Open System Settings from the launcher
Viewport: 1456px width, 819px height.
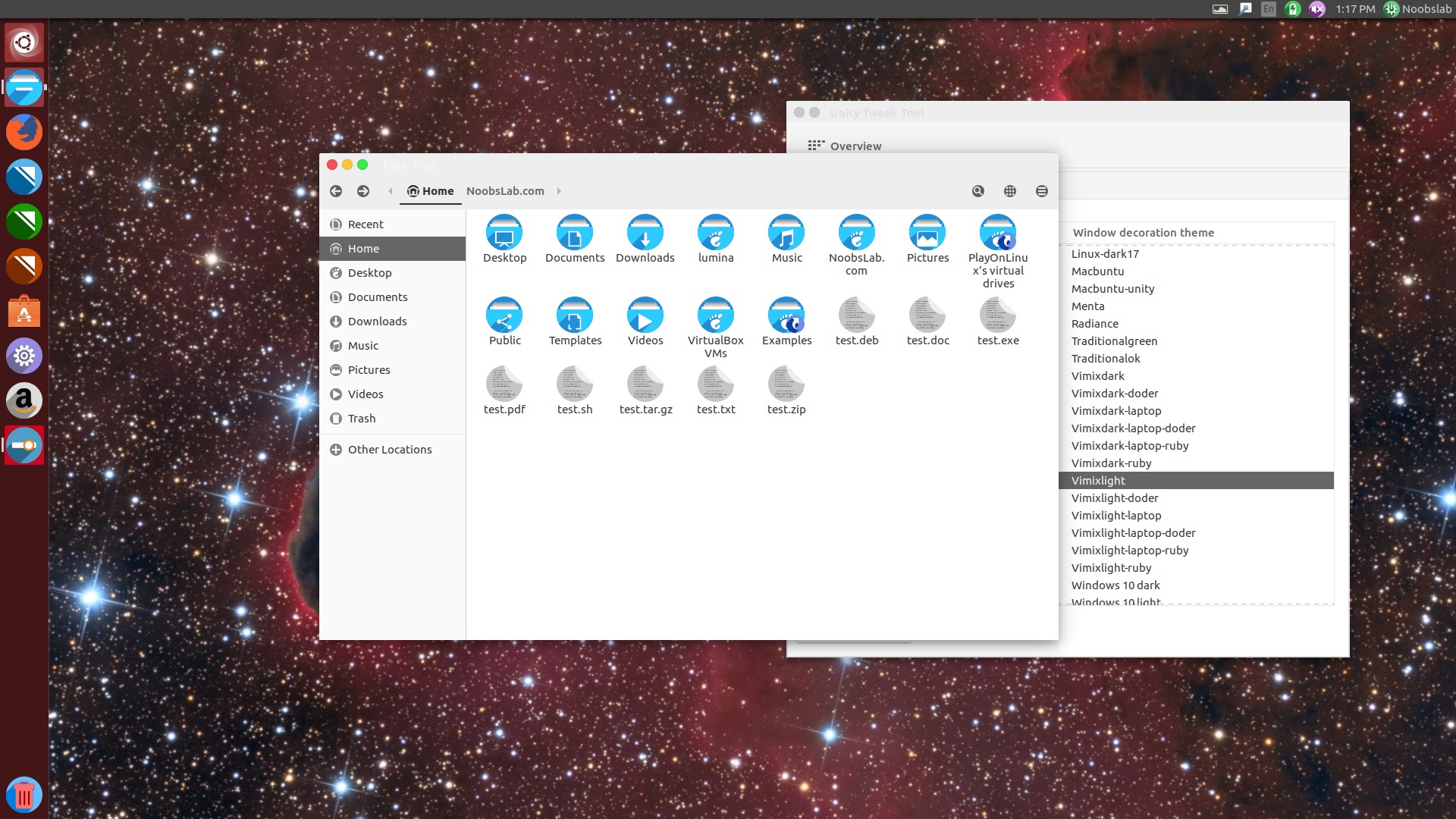pyautogui.click(x=24, y=356)
